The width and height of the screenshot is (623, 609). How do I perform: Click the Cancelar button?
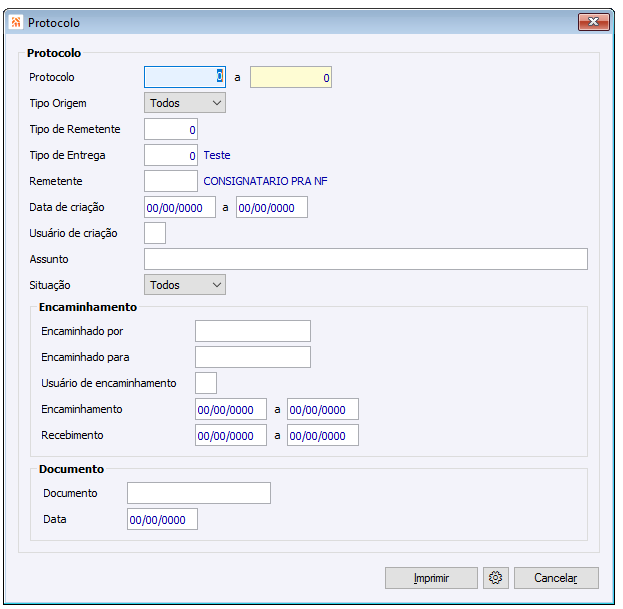[556, 578]
